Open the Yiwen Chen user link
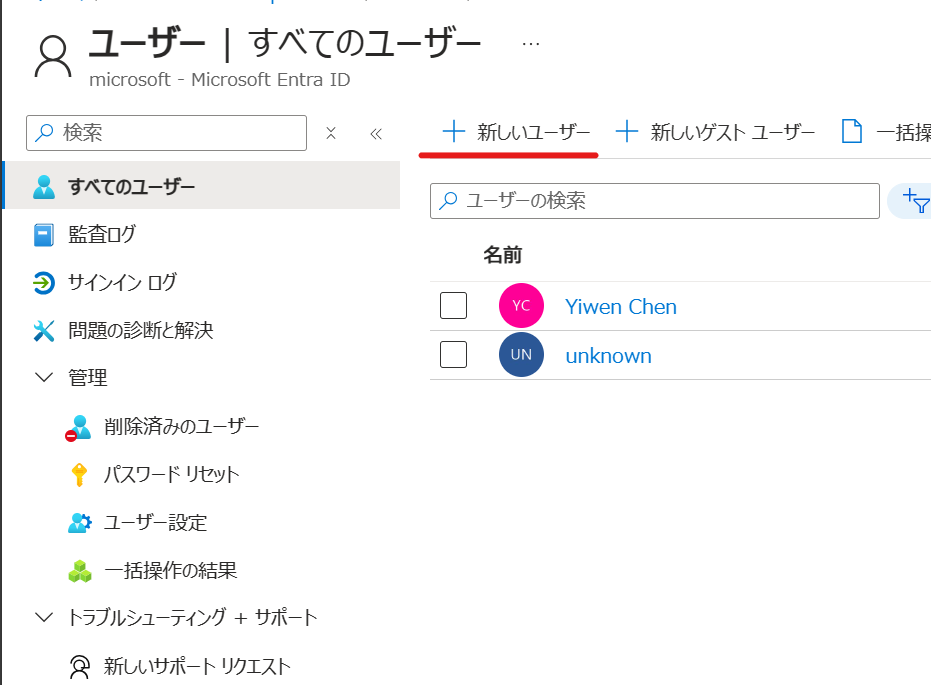Screen dimensions: 931x685 point(621,306)
